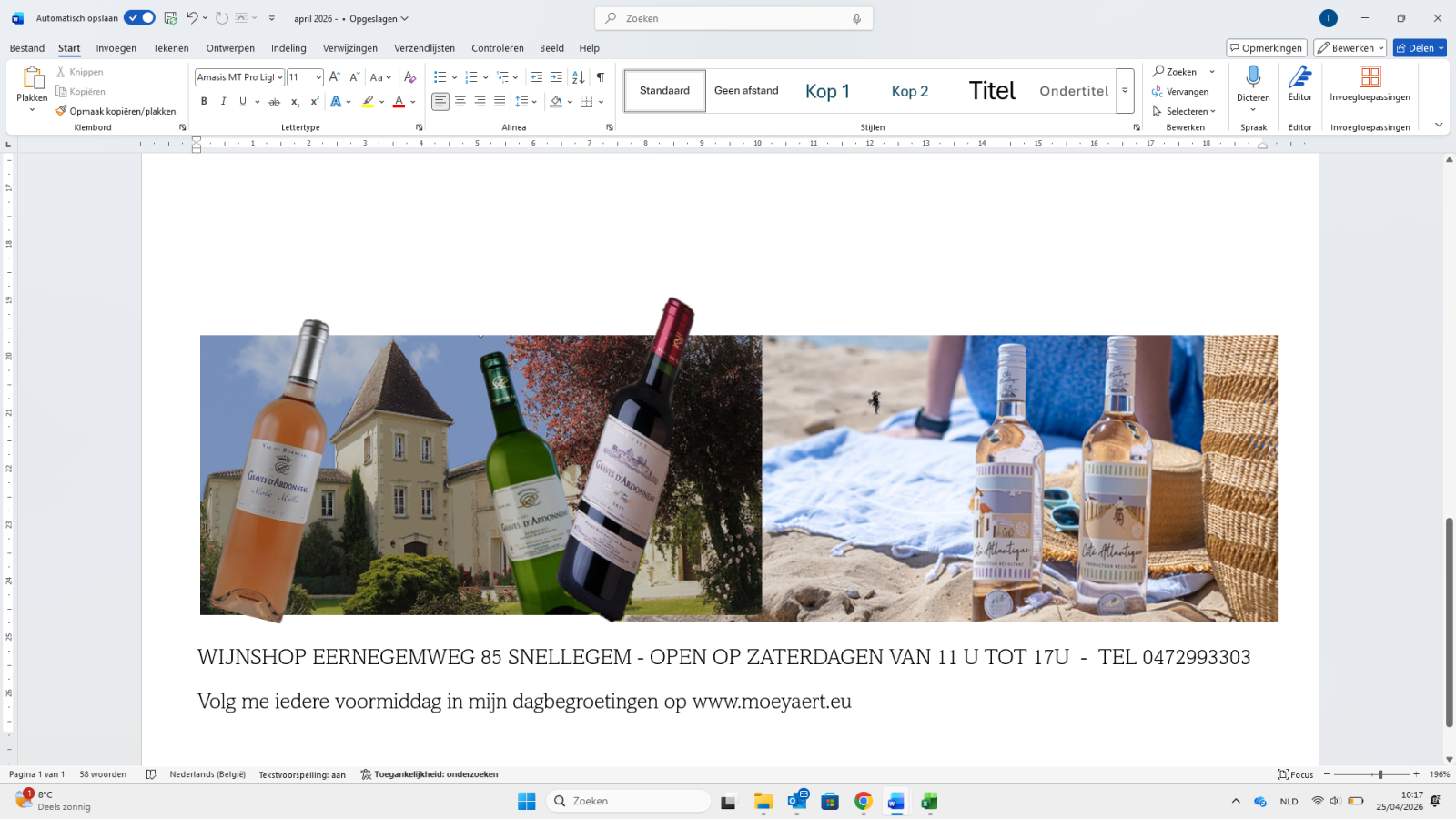1456x819 pixels.
Task: Toggle italic formatting button
Action: coord(223,102)
